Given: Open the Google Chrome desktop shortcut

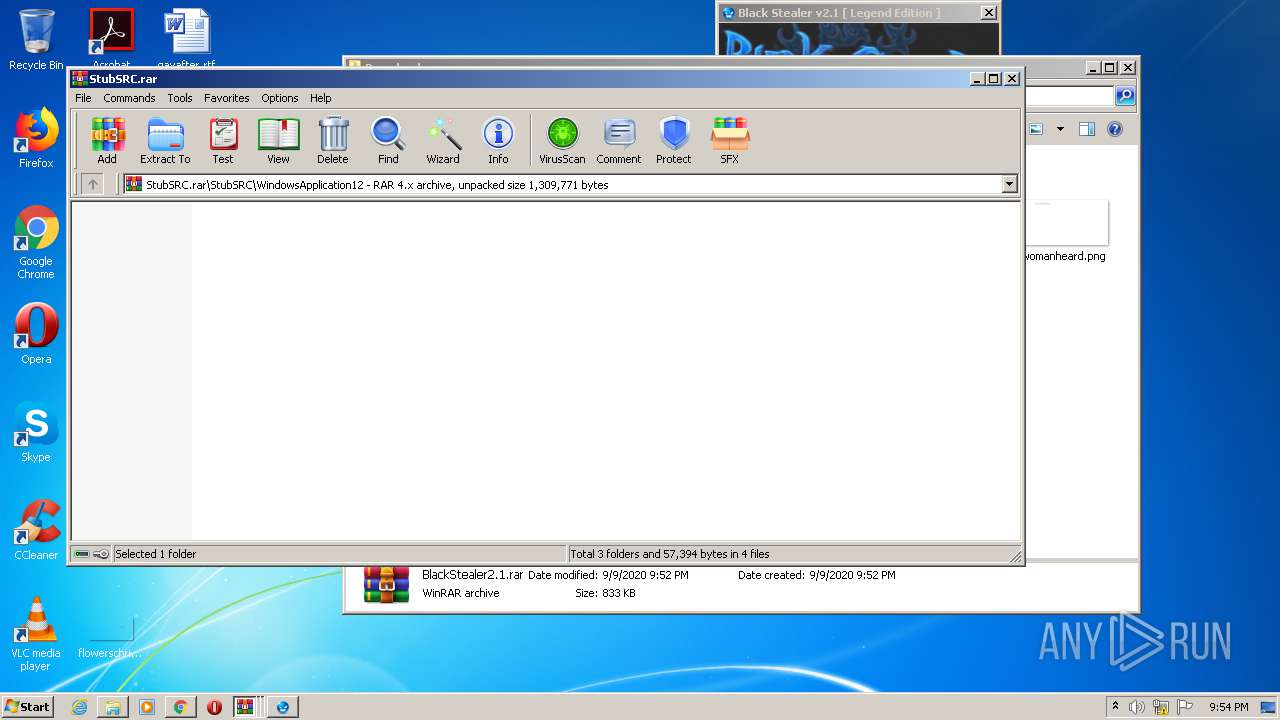Looking at the screenshot, I should point(36,243).
